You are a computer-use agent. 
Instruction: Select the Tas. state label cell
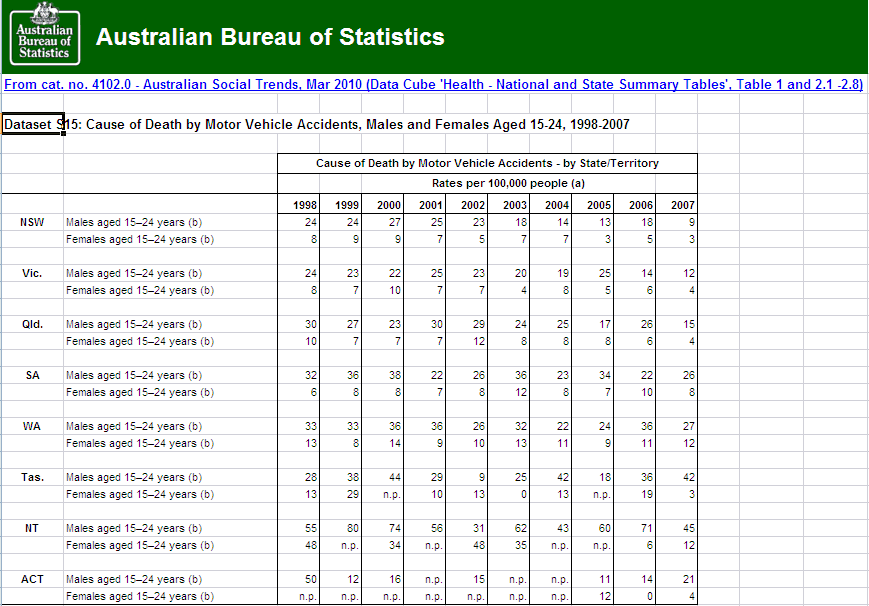click(32, 477)
